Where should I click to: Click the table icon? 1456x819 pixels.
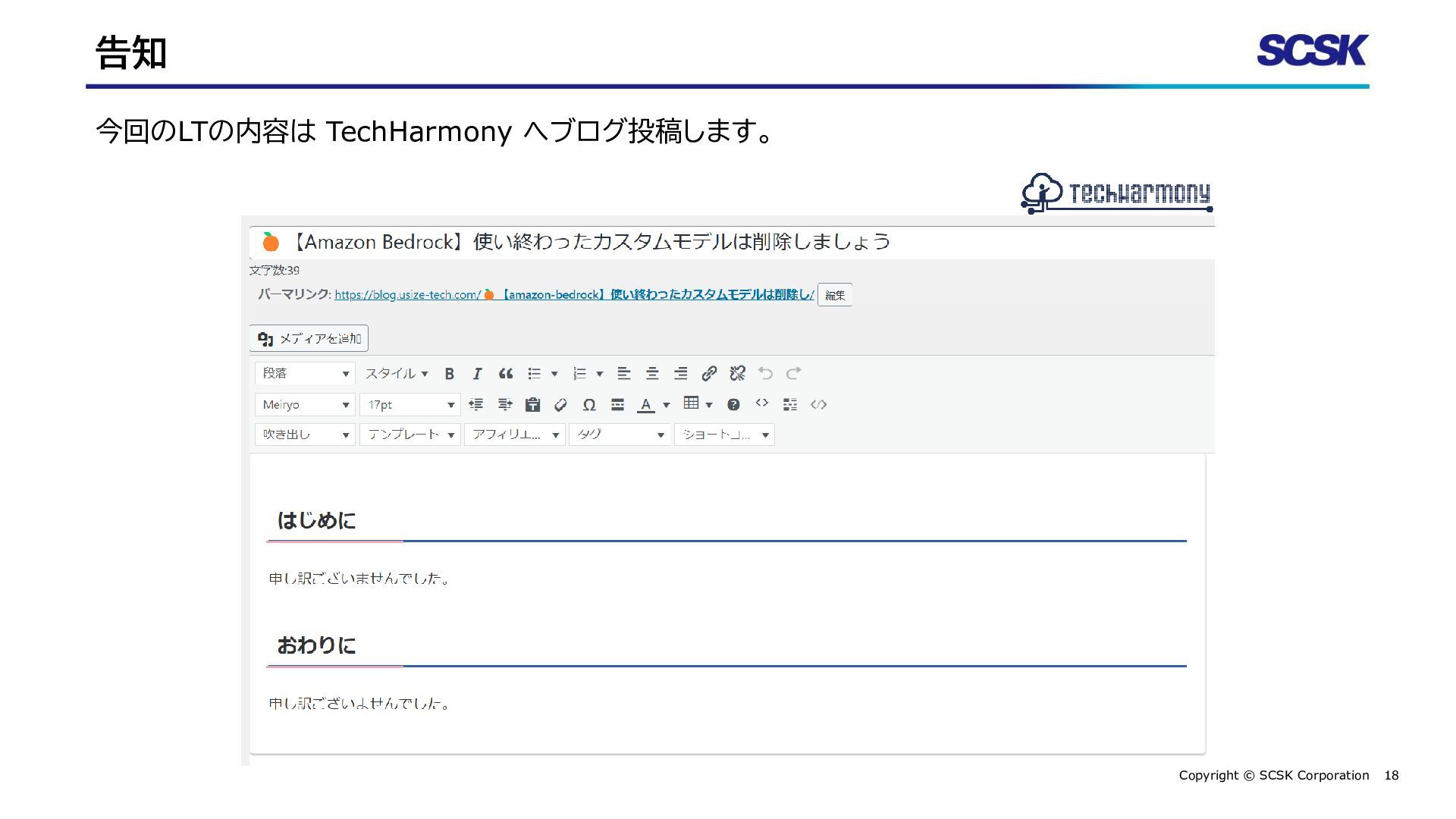pyautogui.click(x=691, y=403)
